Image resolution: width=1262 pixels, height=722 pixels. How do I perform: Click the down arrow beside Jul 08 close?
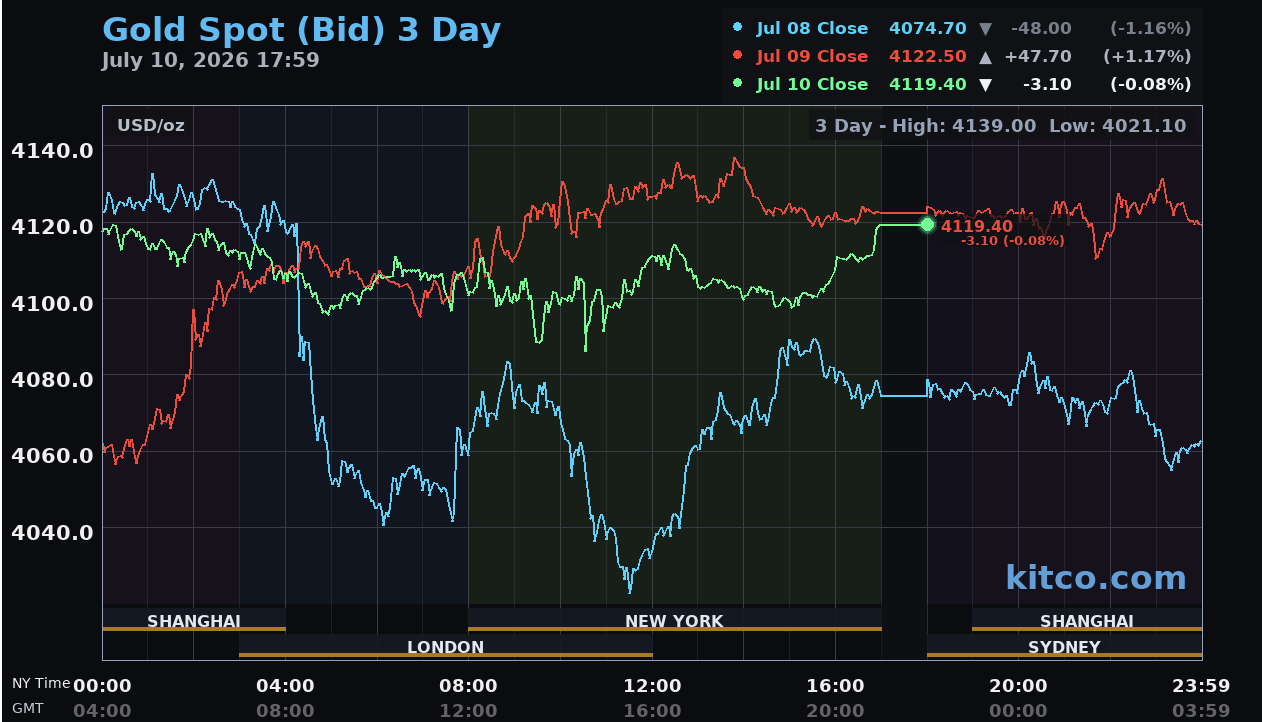click(985, 28)
